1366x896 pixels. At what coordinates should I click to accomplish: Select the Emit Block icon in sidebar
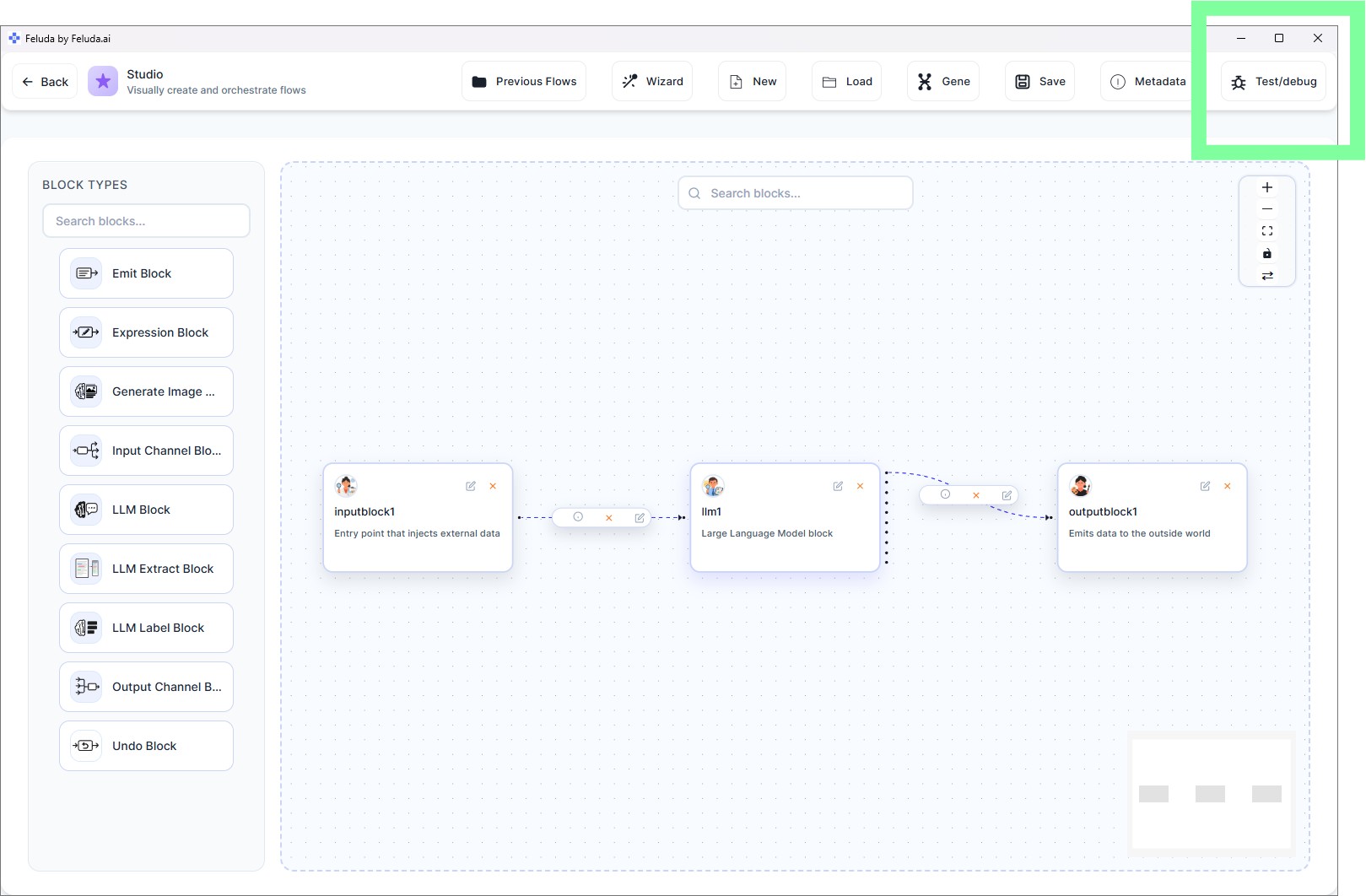pos(85,273)
